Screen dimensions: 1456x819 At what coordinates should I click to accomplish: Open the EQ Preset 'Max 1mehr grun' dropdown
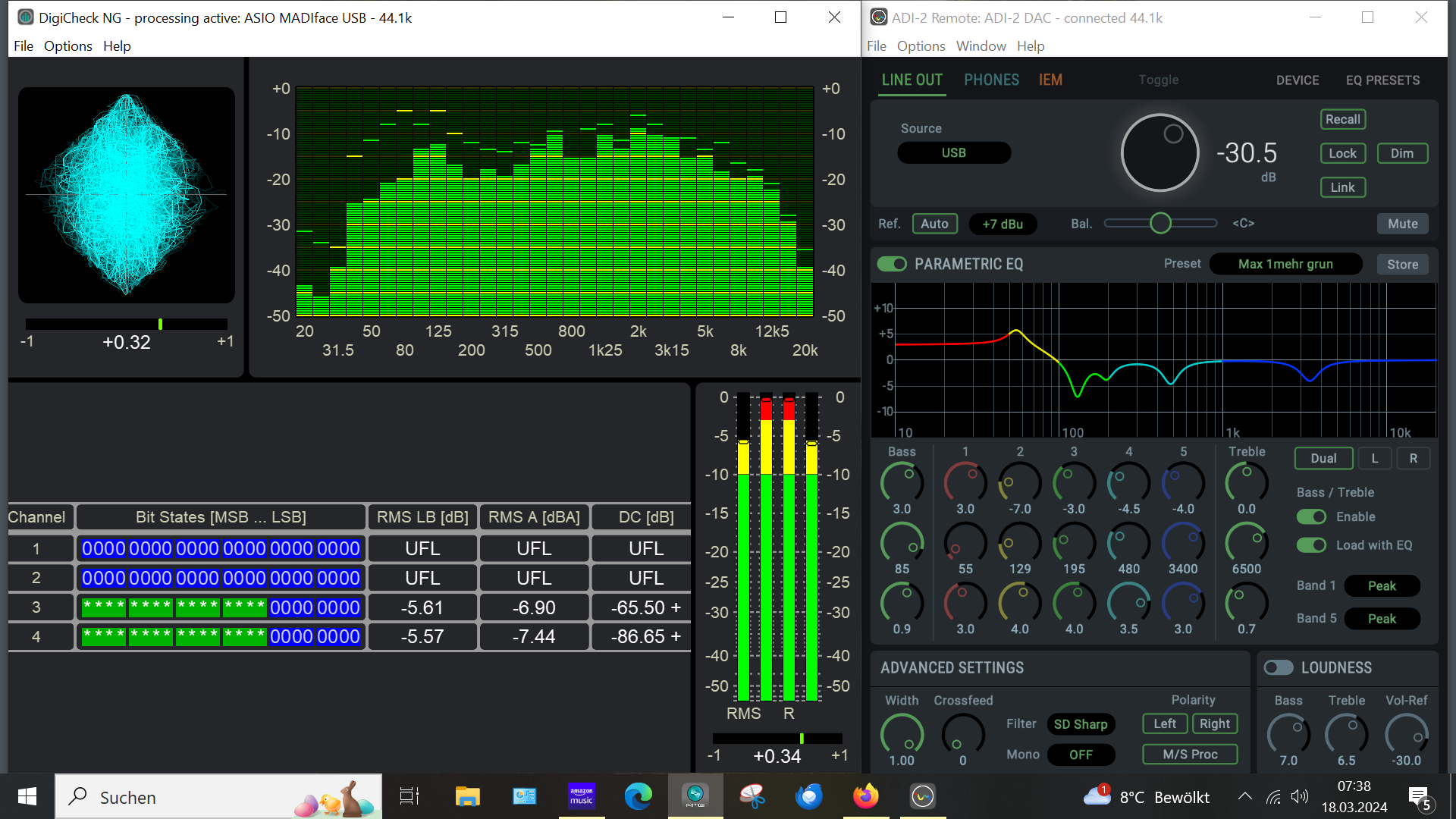pos(1285,264)
